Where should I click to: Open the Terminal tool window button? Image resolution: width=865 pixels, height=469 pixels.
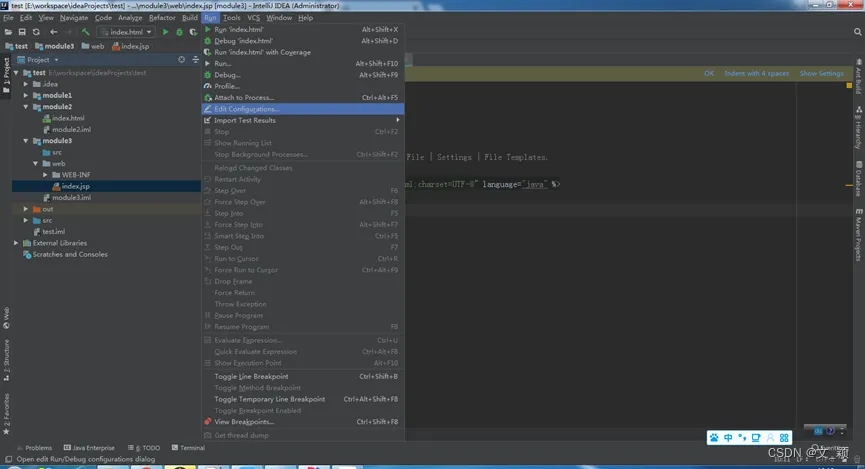(x=188, y=448)
